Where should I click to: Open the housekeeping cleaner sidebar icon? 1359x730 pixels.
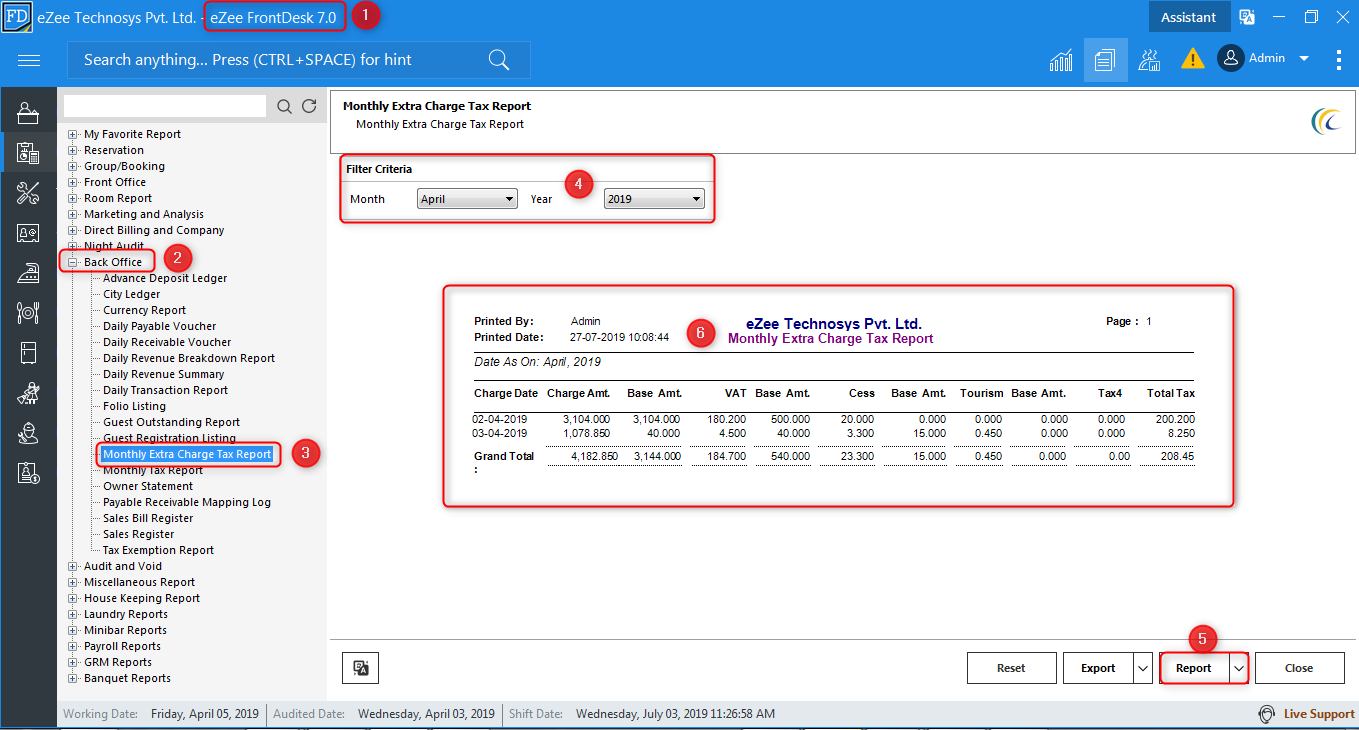click(28, 393)
